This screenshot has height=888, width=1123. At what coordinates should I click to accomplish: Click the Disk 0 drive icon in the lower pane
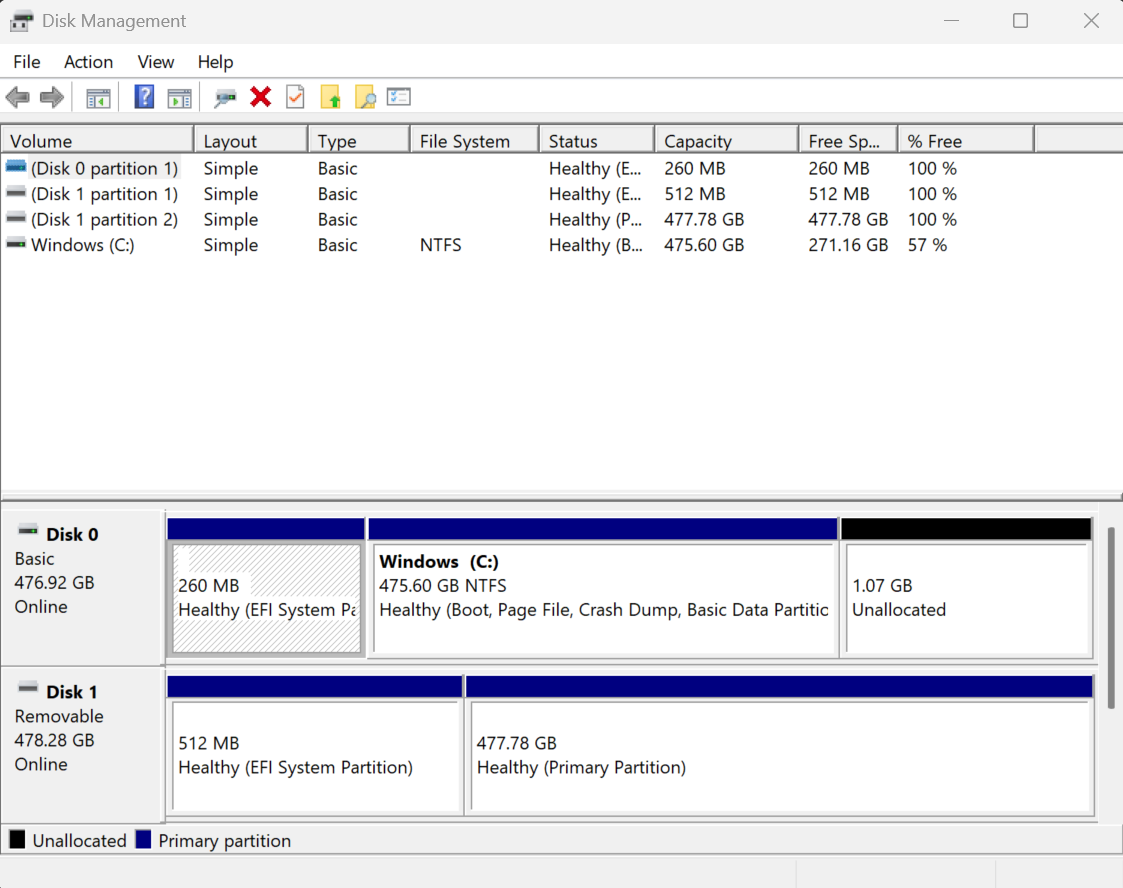click(28, 531)
